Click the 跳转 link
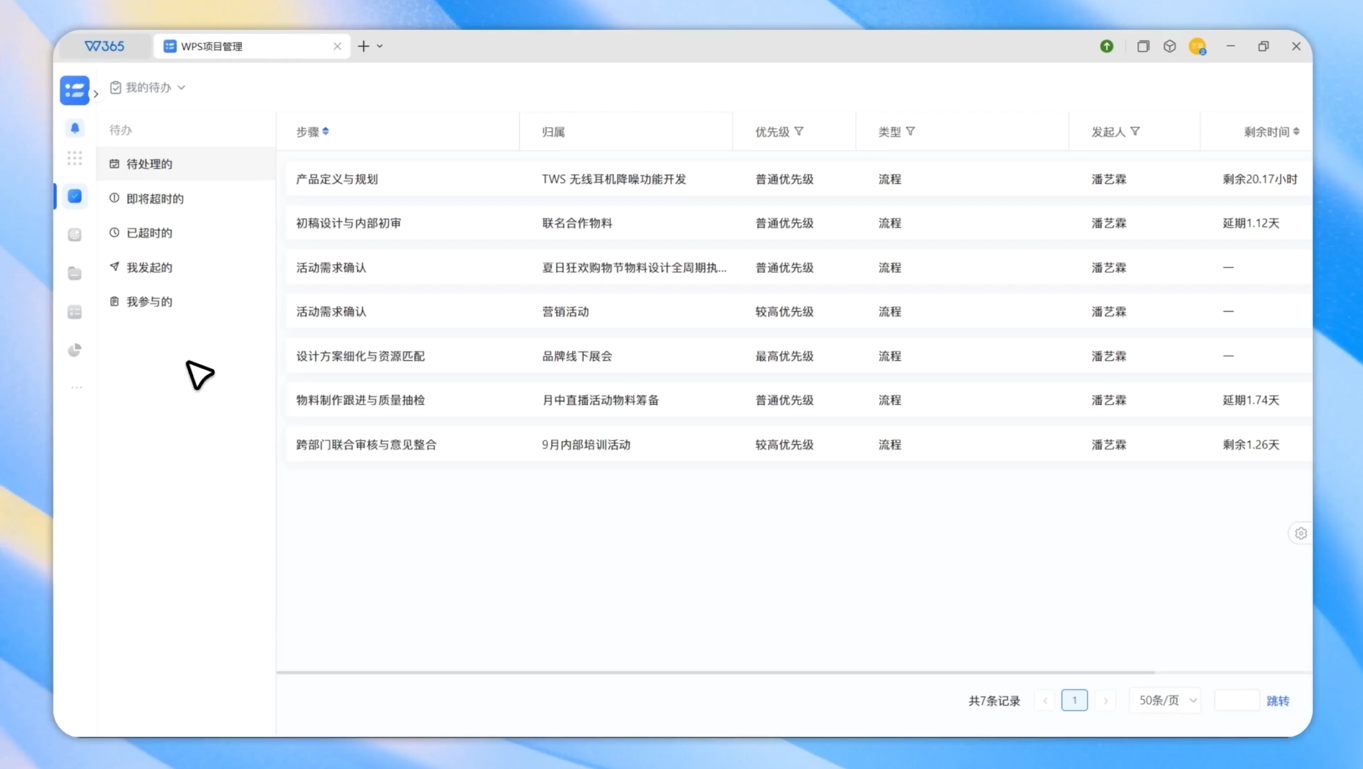The height and width of the screenshot is (769, 1363). point(1277,700)
